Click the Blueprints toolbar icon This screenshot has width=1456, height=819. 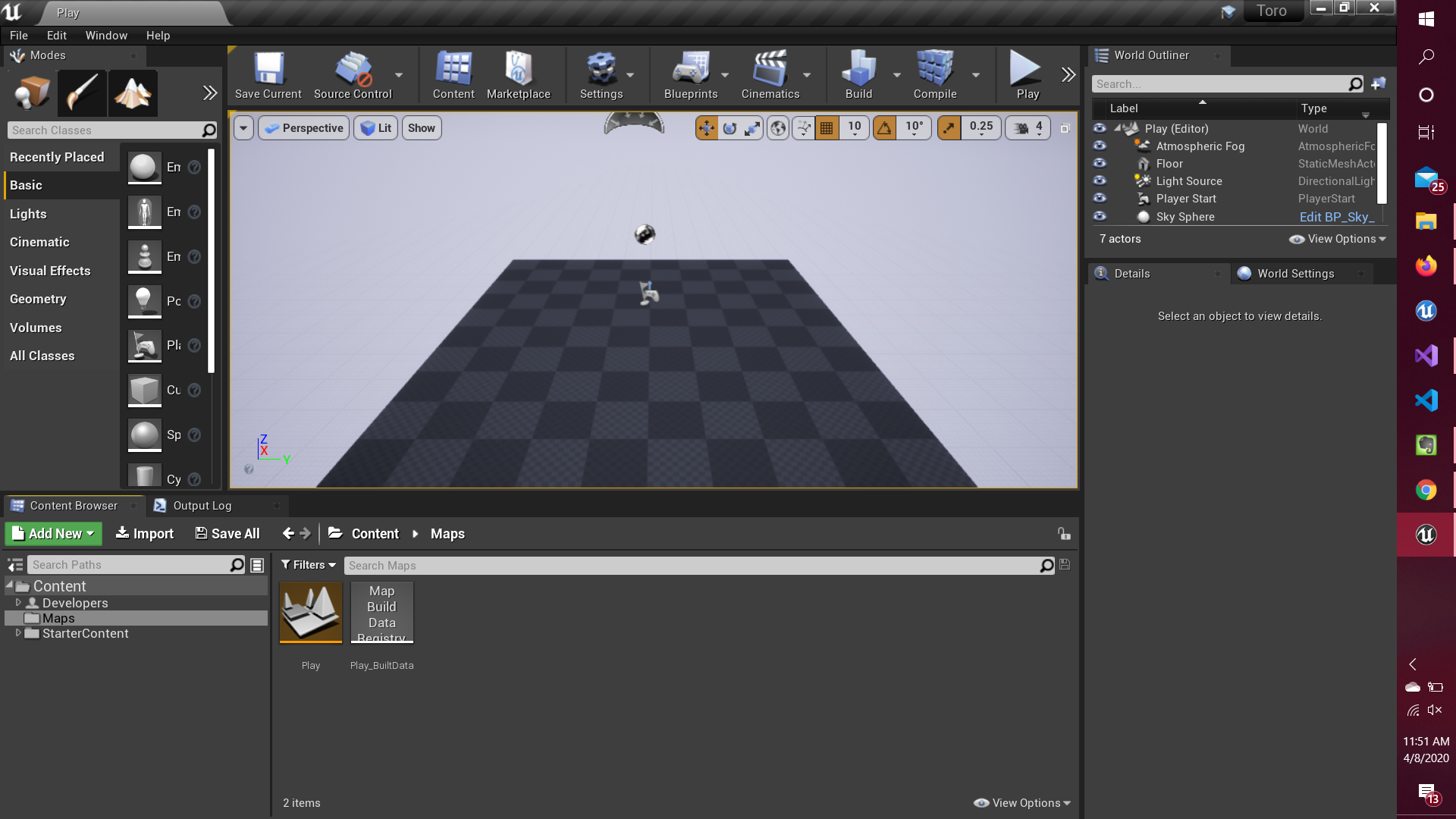[690, 75]
